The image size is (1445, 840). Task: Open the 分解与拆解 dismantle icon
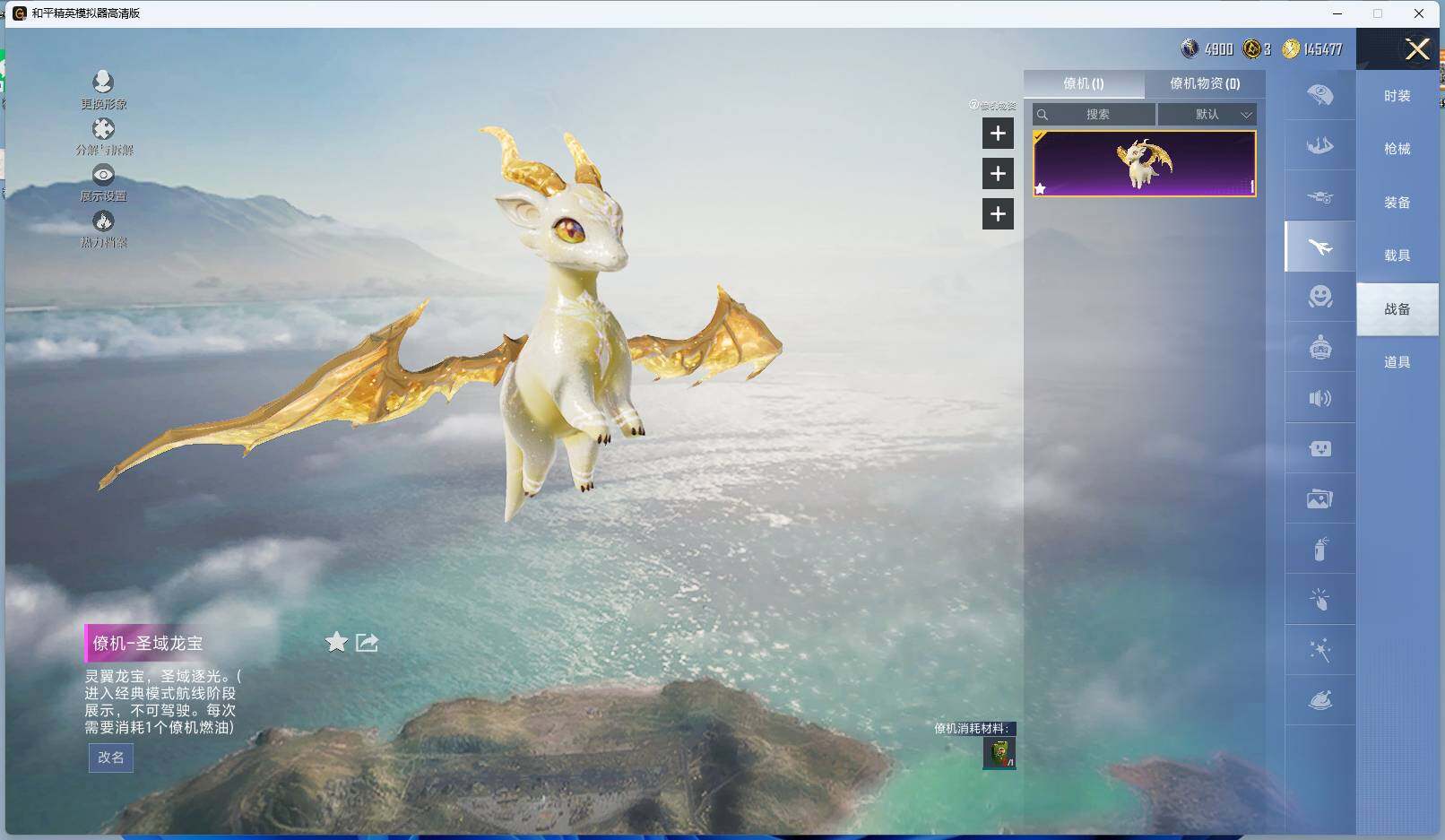[103, 128]
